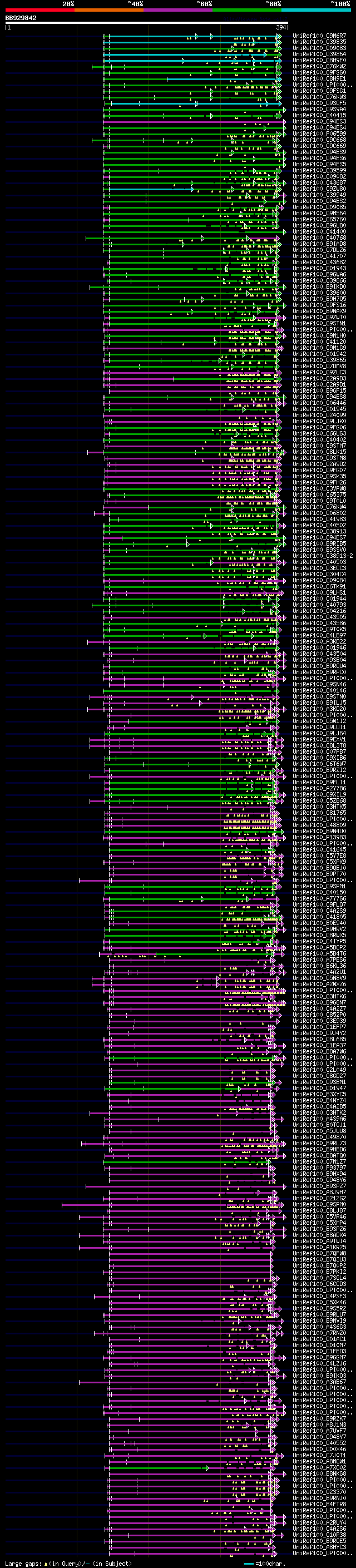Click the query end position 394

click(281, 27)
